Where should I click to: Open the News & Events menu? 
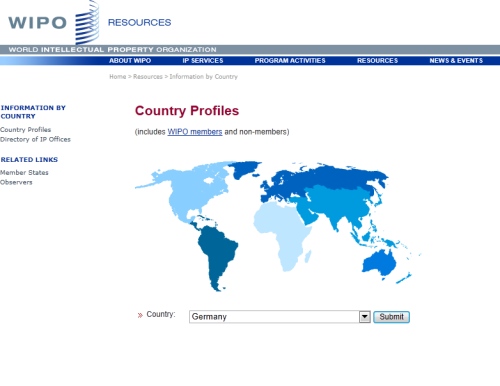[456, 61]
